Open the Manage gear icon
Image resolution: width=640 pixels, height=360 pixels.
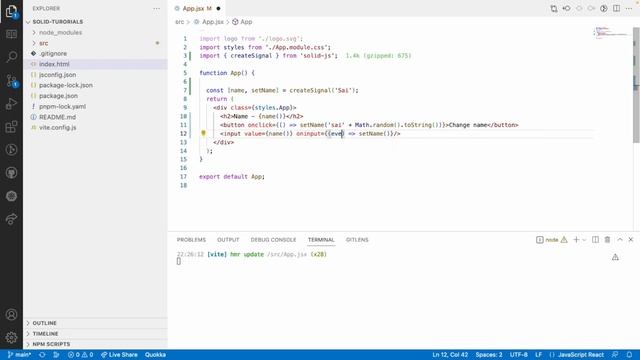pyautogui.click(x=11, y=338)
